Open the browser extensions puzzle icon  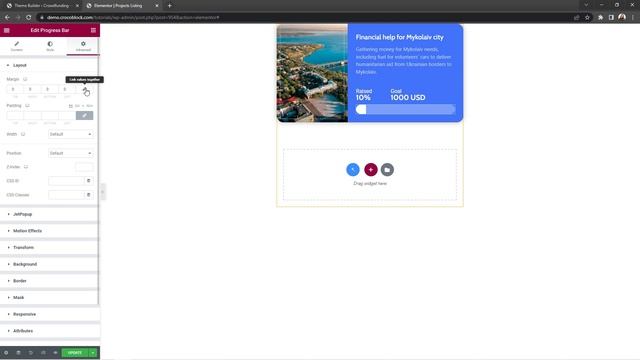(x=600, y=18)
